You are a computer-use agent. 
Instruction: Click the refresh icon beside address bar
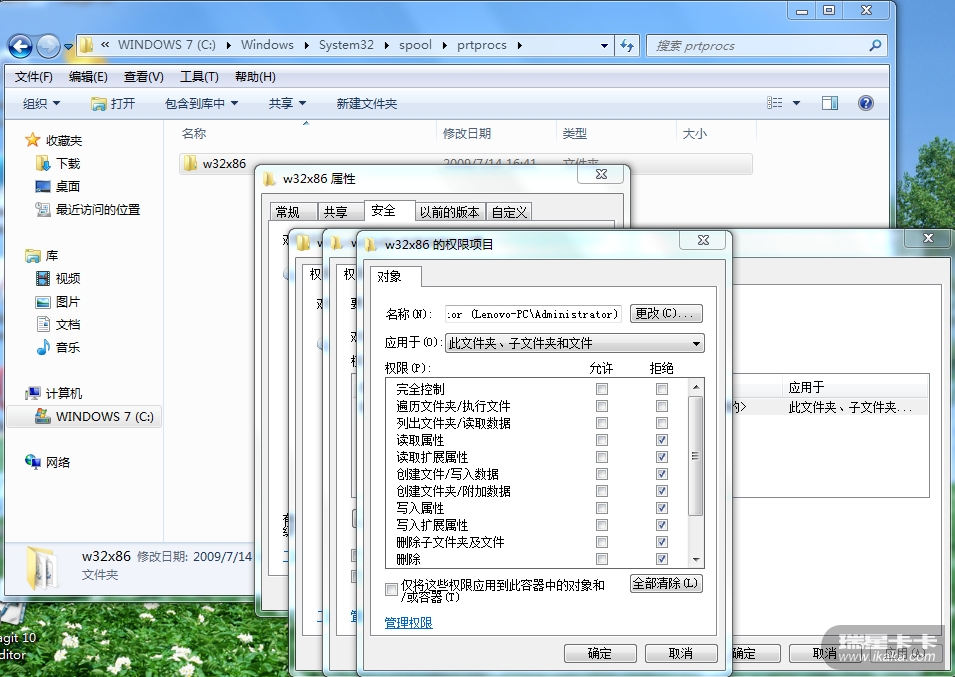tap(627, 45)
